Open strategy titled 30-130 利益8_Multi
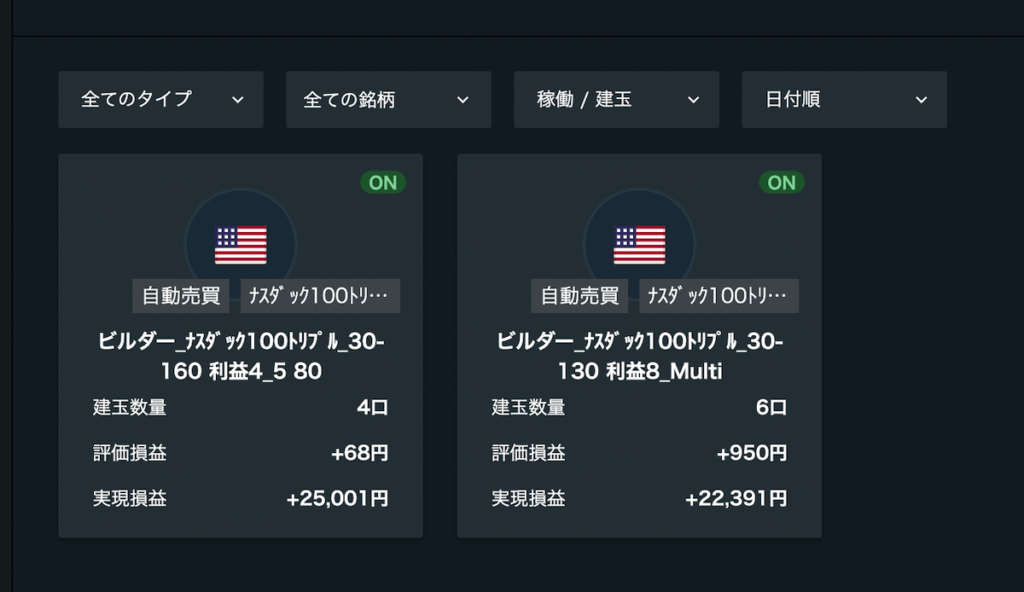 [639, 356]
